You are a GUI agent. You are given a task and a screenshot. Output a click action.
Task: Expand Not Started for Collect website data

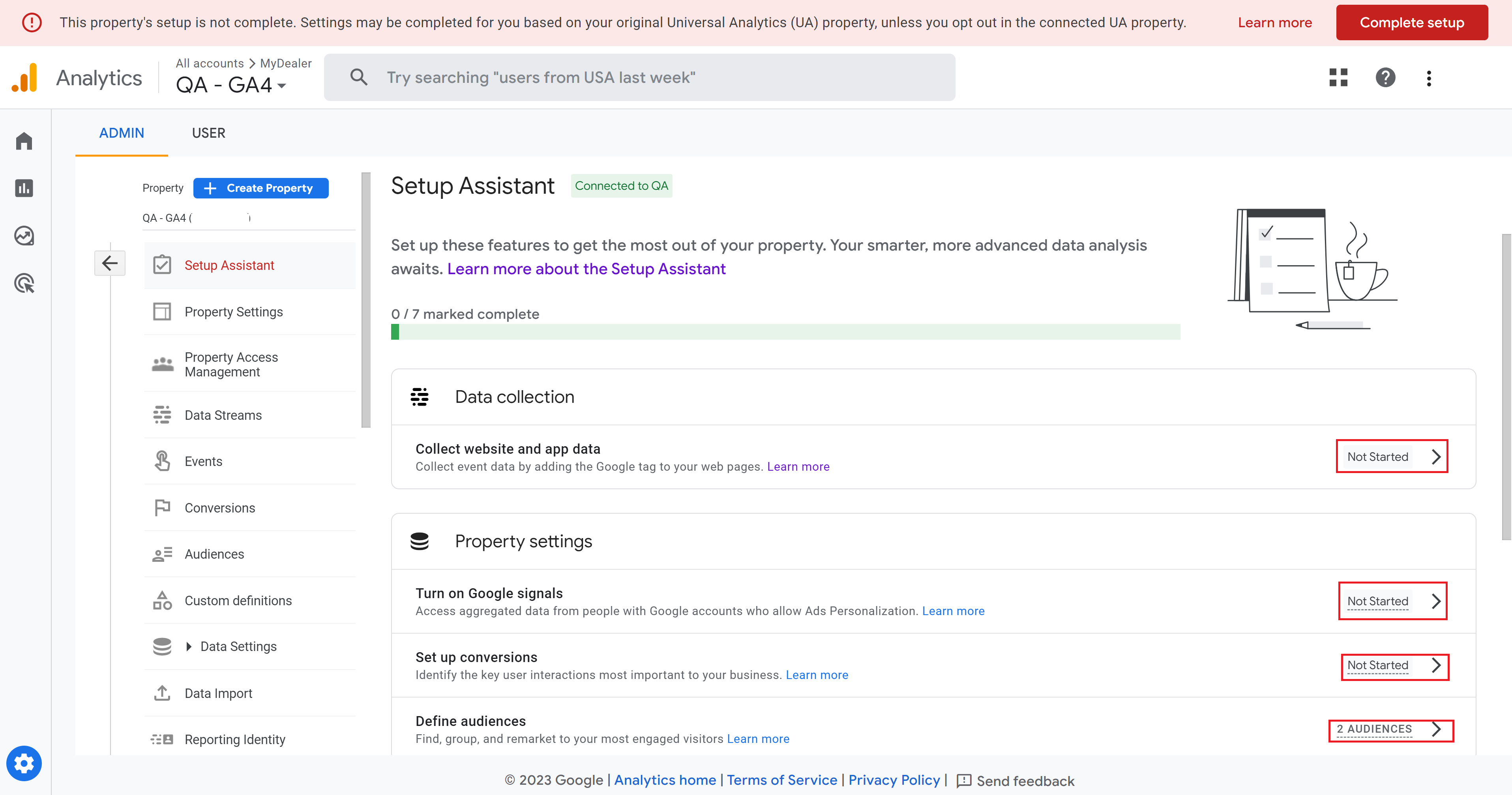click(x=1392, y=456)
